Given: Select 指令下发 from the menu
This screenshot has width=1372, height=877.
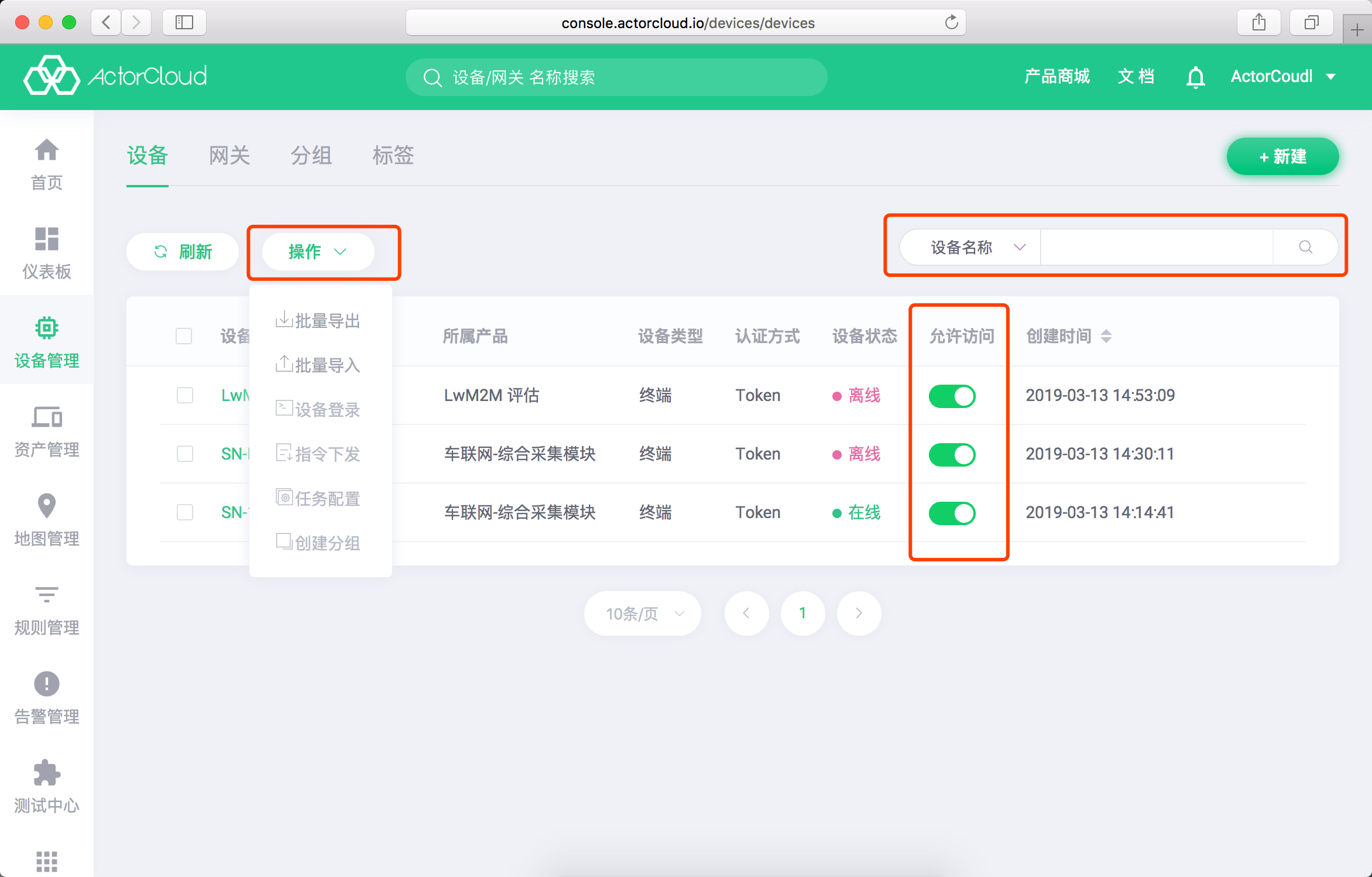Looking at the screenshot, I should click(318, 454).
